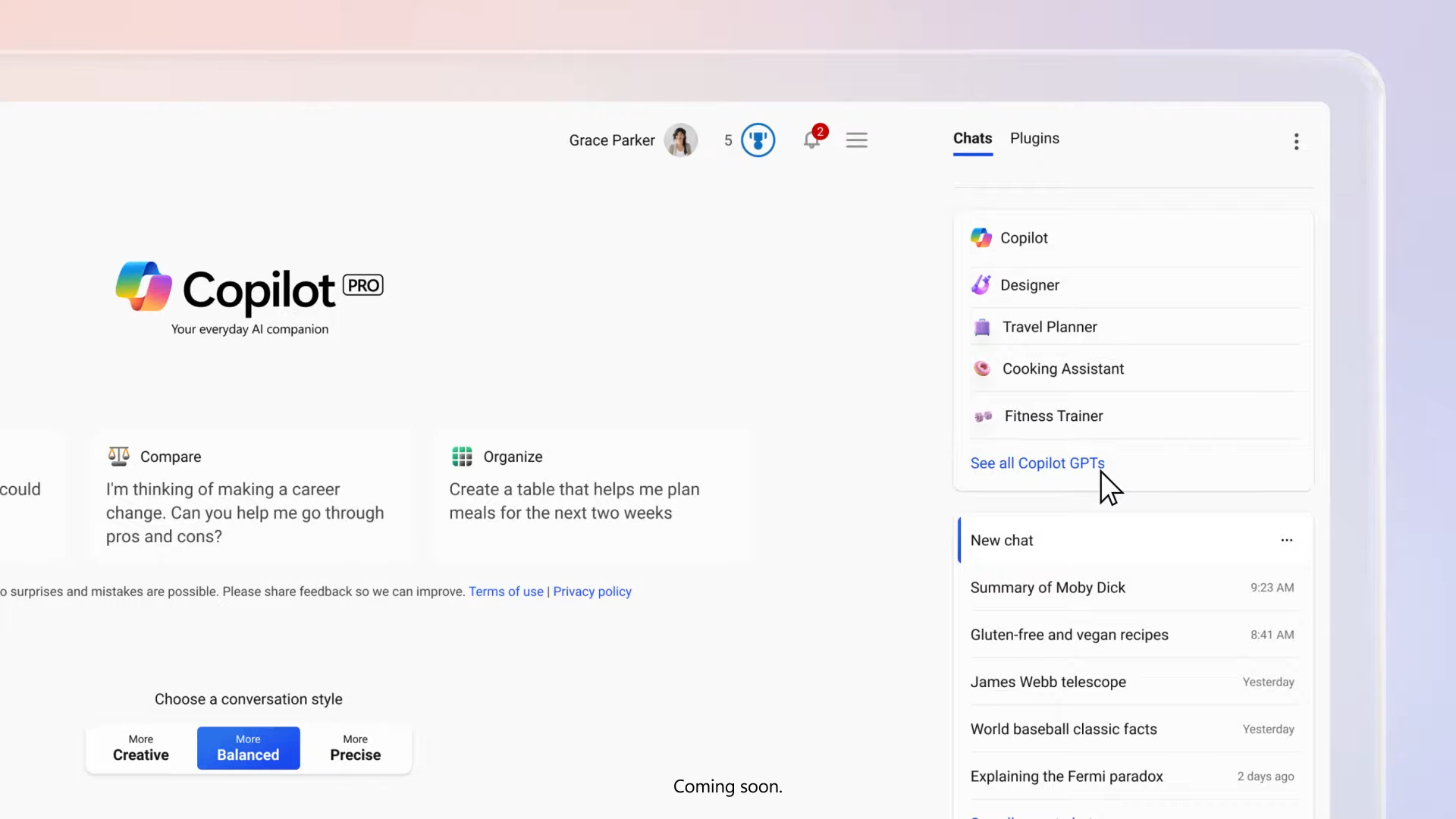The width and height of the screenshot is (1456, 819).
Task: Open the Privacy policy link
Action: pyautogui.click(x=591, y=591)
